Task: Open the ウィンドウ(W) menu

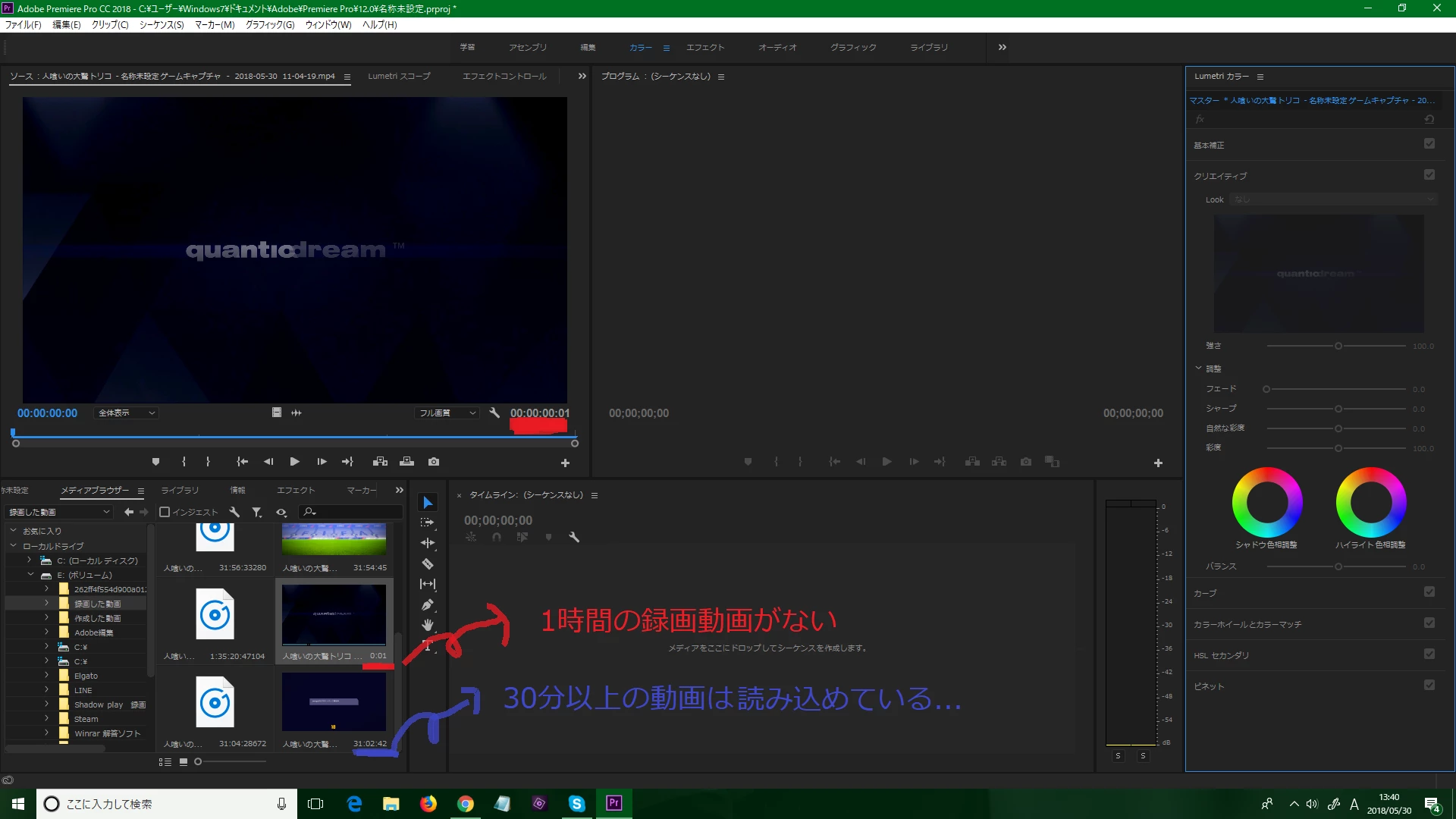Action: coord(328,25)
